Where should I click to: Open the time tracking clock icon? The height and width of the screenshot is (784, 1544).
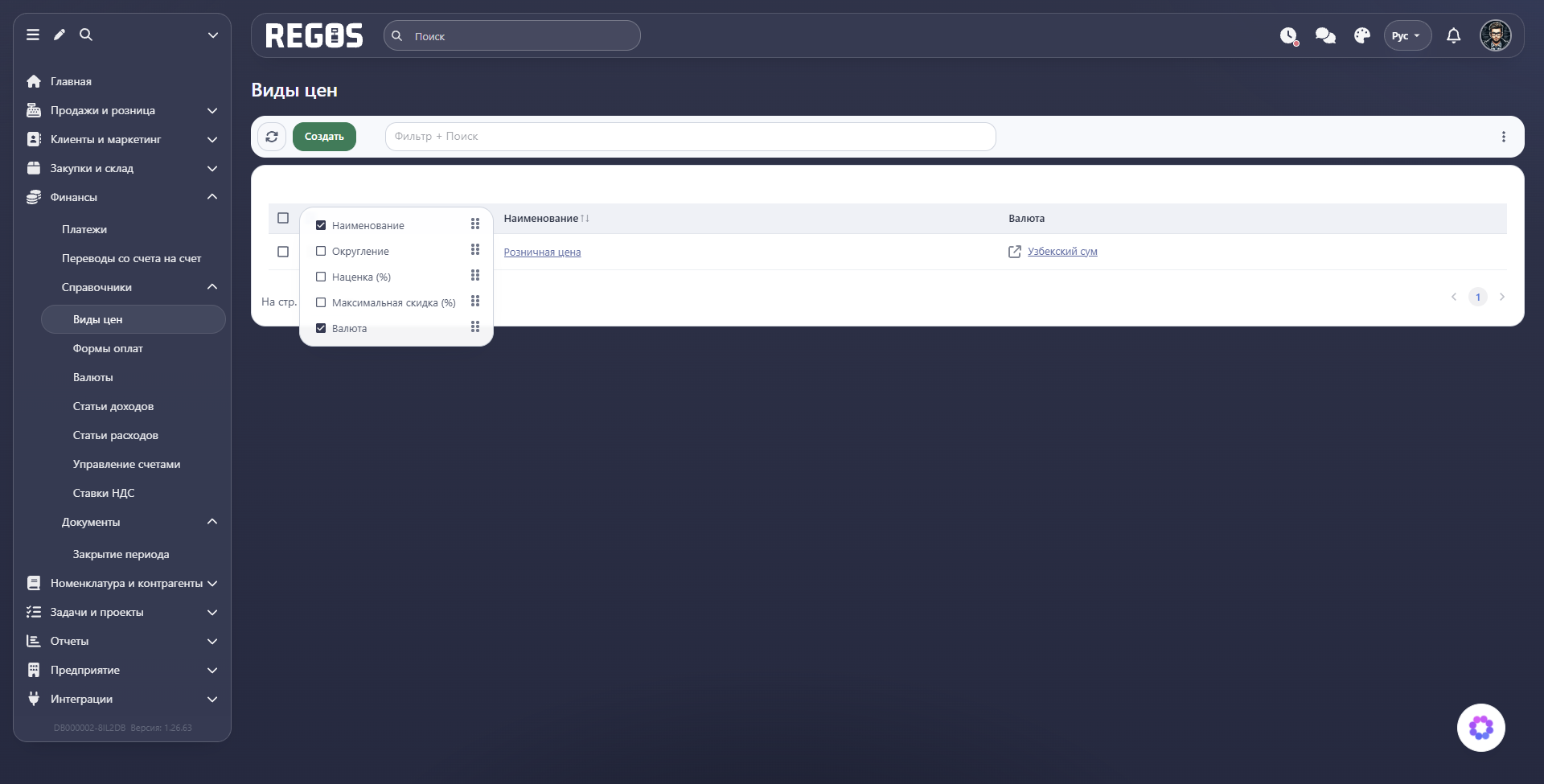(x=1289, y=36)
